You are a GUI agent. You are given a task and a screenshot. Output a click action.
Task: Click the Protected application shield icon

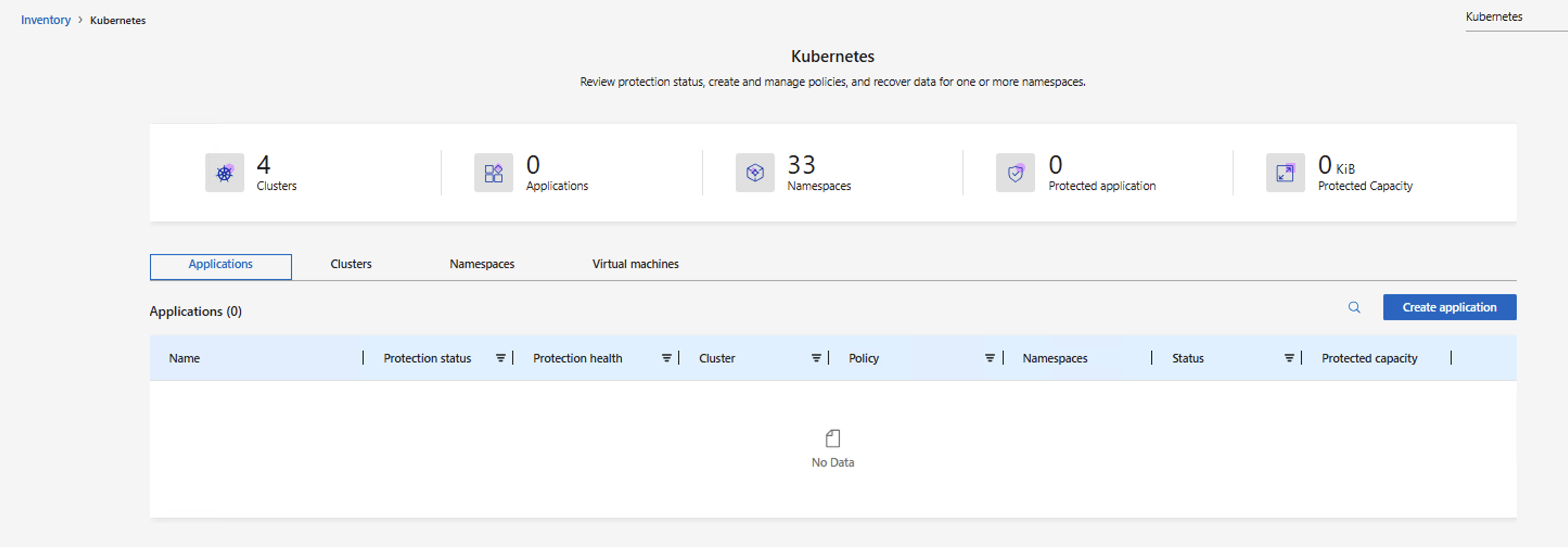click(x=1015, y=173)
